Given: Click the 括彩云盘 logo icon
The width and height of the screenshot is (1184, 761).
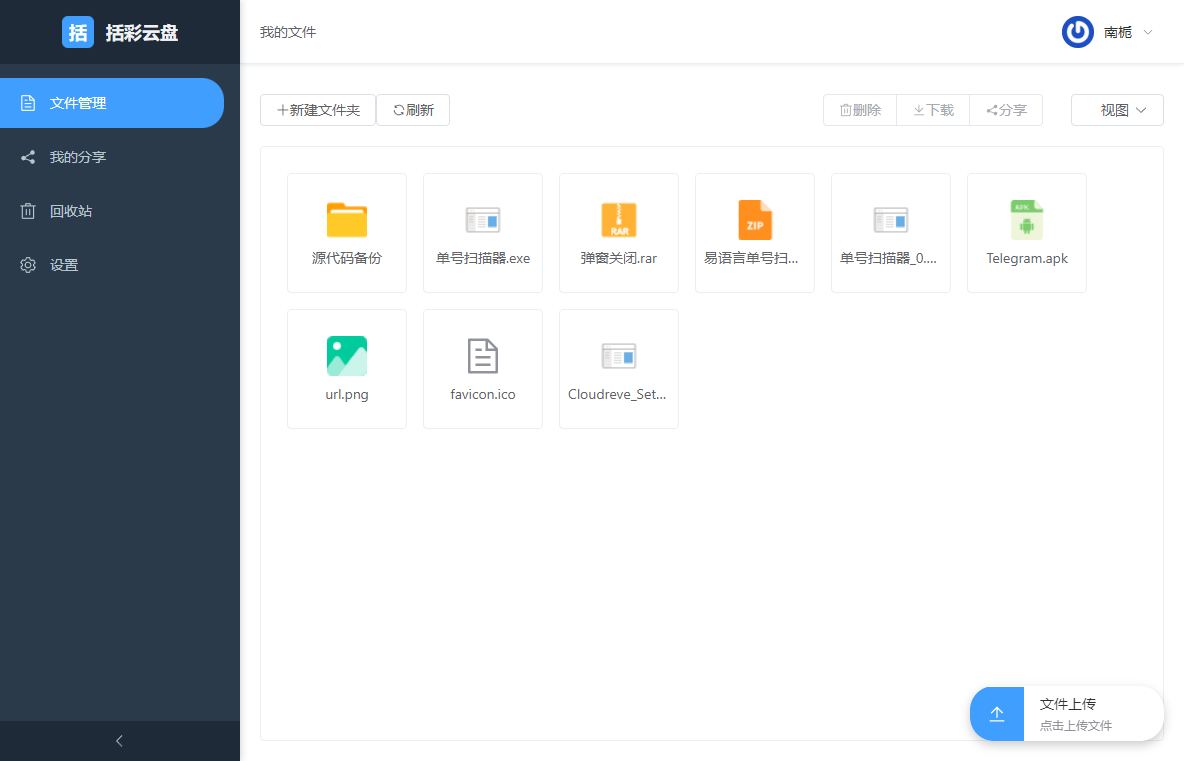Looking at the screenshot, I should pos(78,31).
